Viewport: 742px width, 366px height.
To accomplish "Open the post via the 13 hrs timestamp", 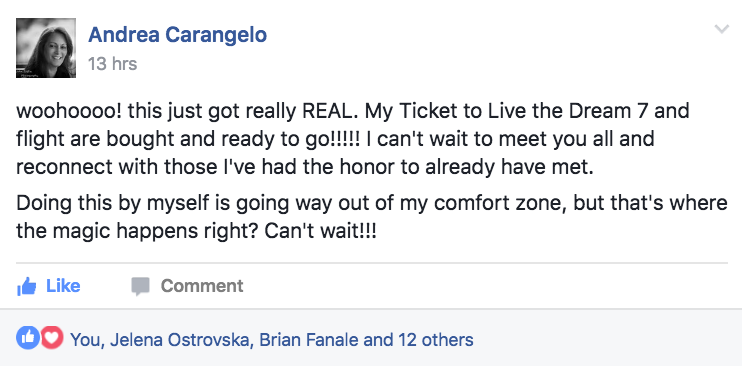I will [x=113, y=64].
